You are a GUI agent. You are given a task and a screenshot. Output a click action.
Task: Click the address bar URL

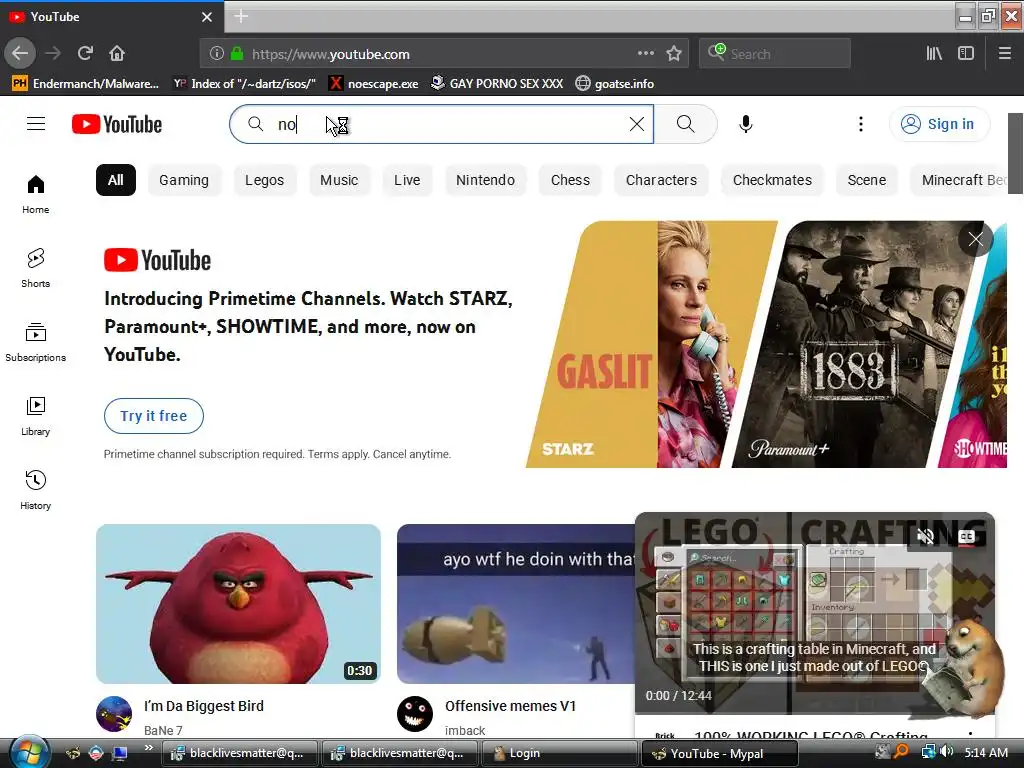(330, 54)
